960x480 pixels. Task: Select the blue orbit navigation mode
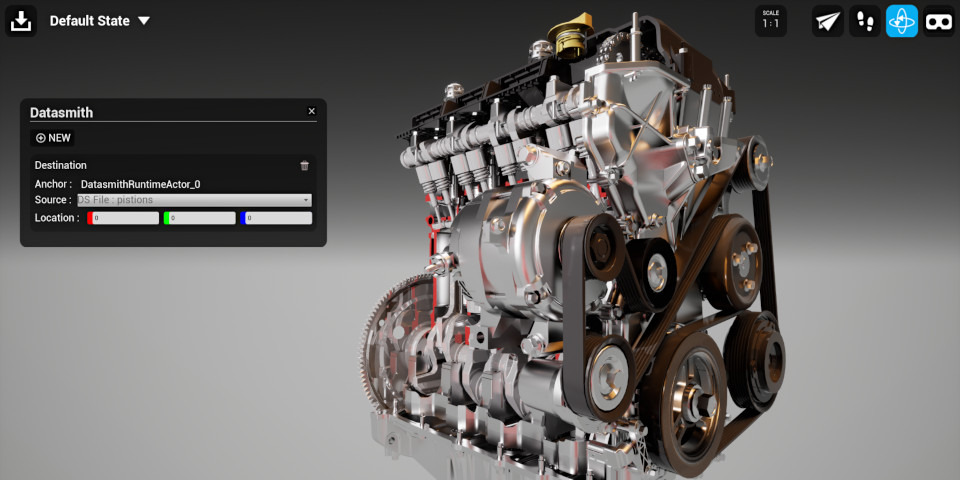point(902,21)
